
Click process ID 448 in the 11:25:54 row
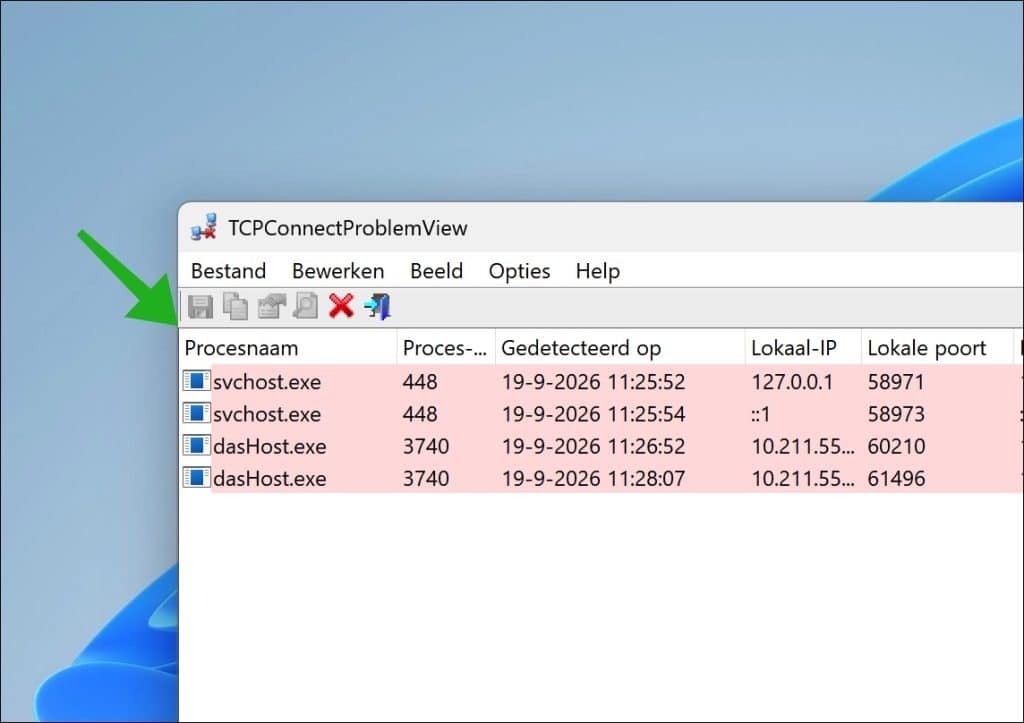[420, 413]
